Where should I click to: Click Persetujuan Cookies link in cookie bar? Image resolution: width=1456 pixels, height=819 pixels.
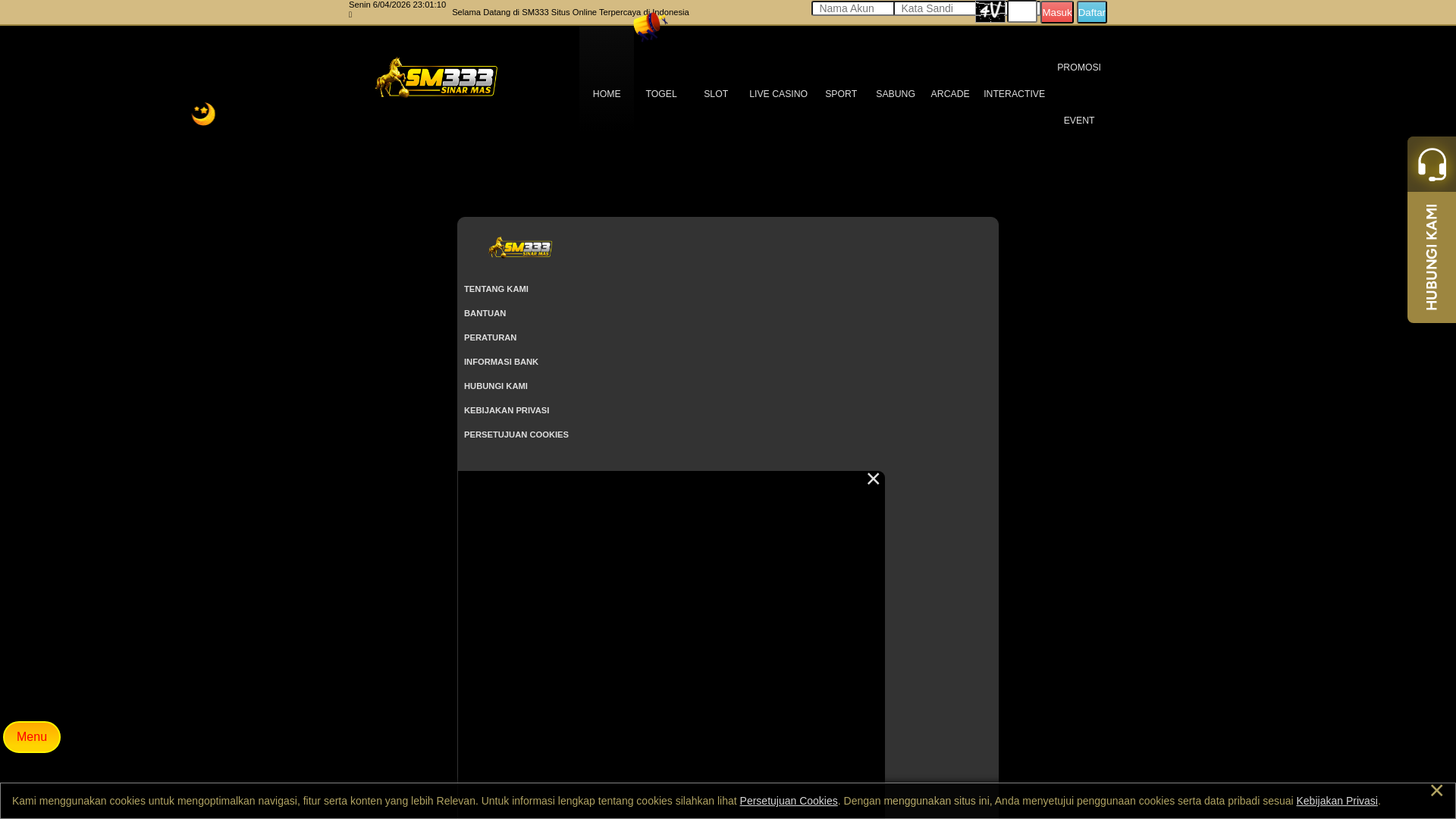coord(789,801)
